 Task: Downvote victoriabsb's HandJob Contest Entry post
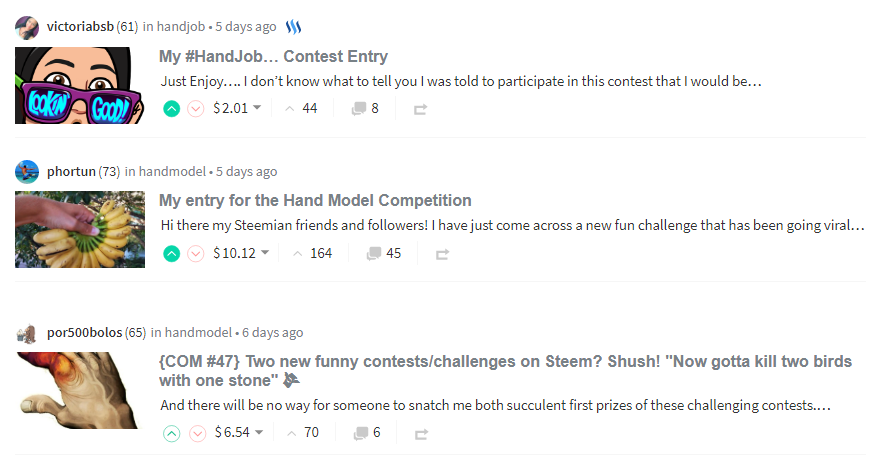coord(195,109)
